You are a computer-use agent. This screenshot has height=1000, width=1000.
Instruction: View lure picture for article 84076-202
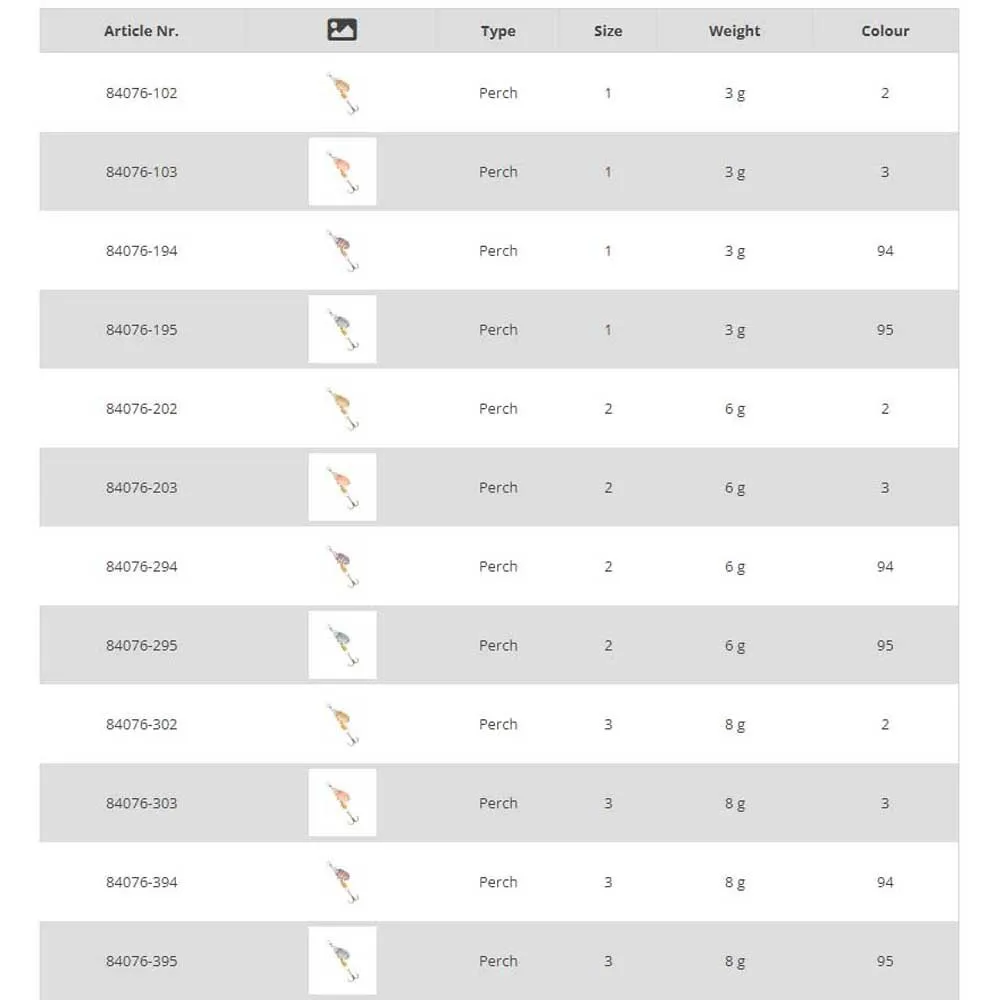342,409
